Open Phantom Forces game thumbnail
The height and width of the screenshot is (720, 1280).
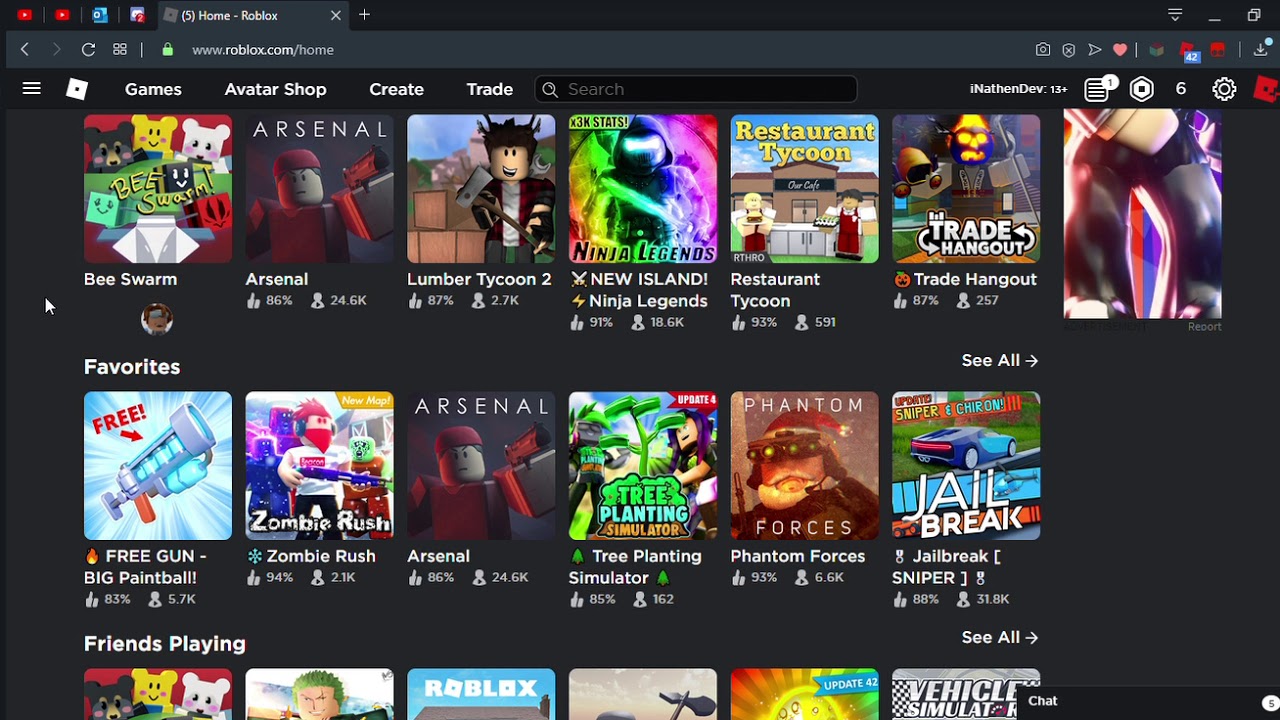805,466
